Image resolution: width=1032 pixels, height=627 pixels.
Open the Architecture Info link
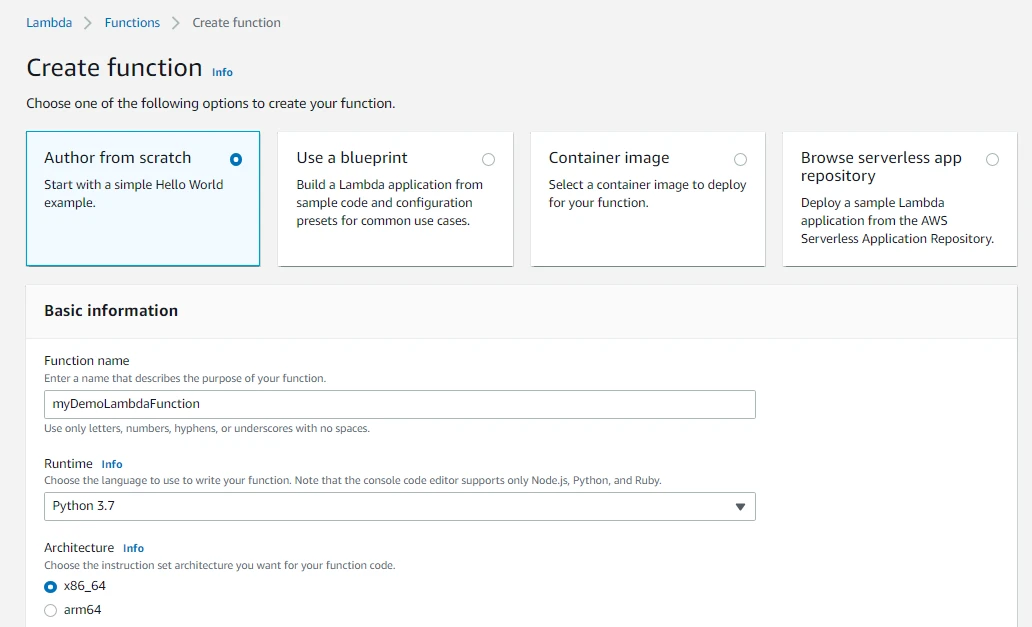click(x=133, y=548)
